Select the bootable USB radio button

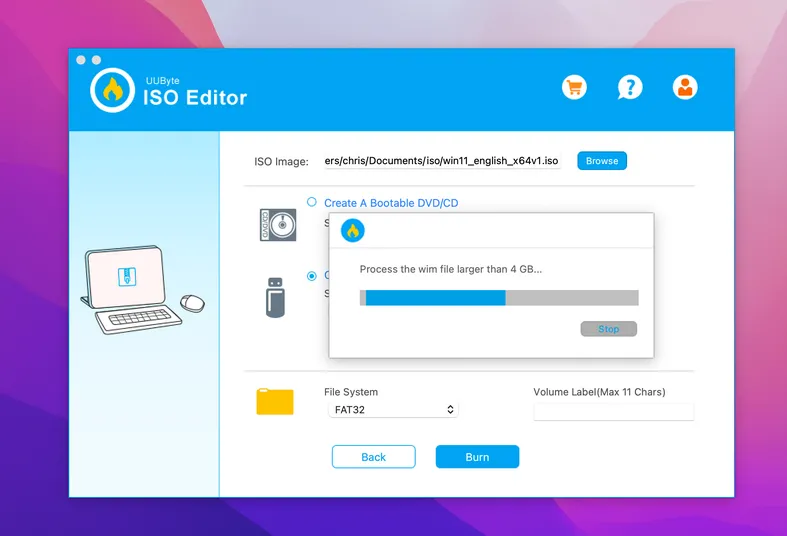coord(312,276)
